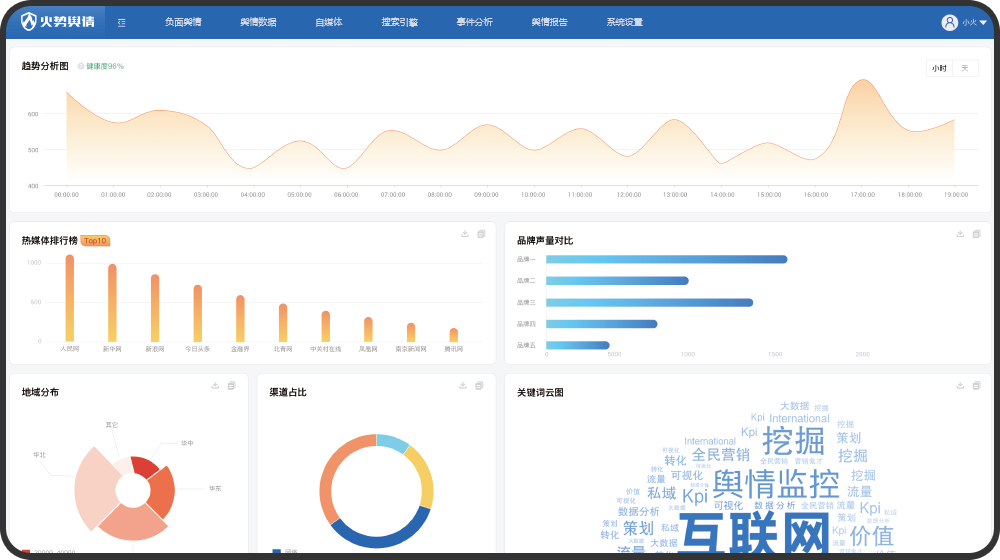Download the 品牌声量对比 chart
This screenshot has width=1000, height=560.
click(960, 234)
